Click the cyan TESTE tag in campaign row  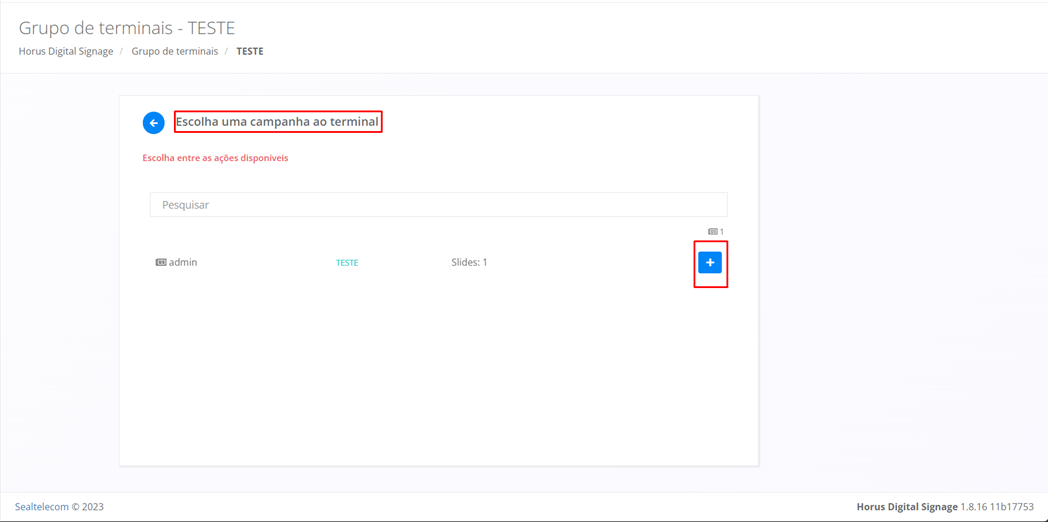click(347, 263)
